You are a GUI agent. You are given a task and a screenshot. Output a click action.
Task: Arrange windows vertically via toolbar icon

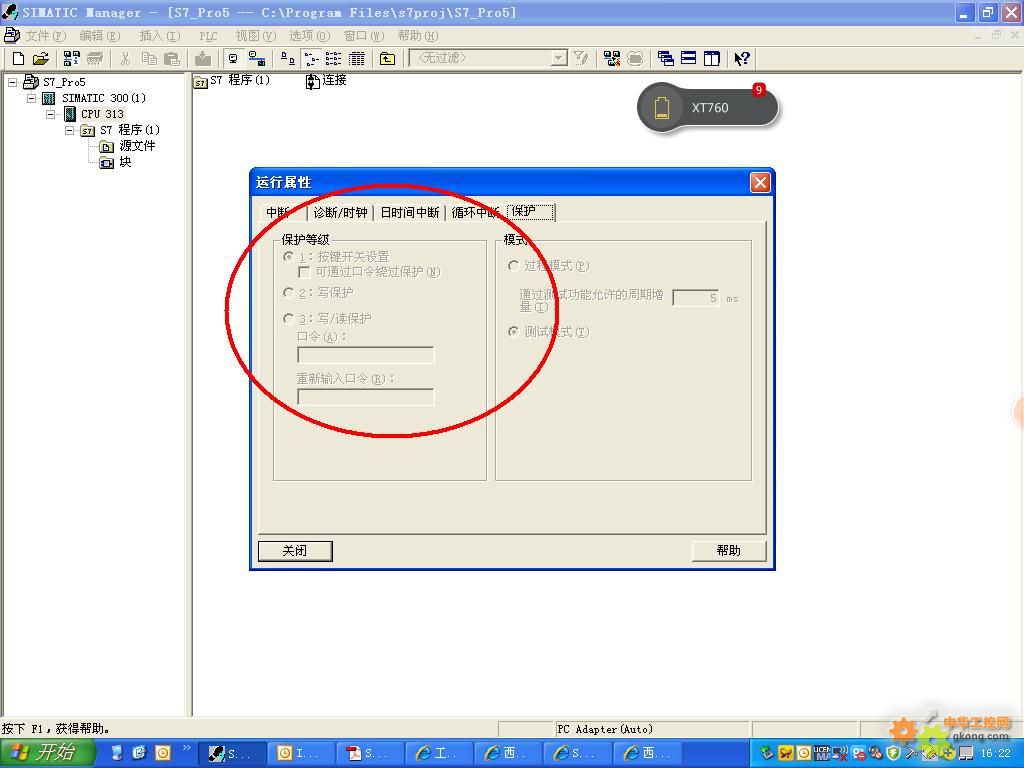tap(711, 59)
